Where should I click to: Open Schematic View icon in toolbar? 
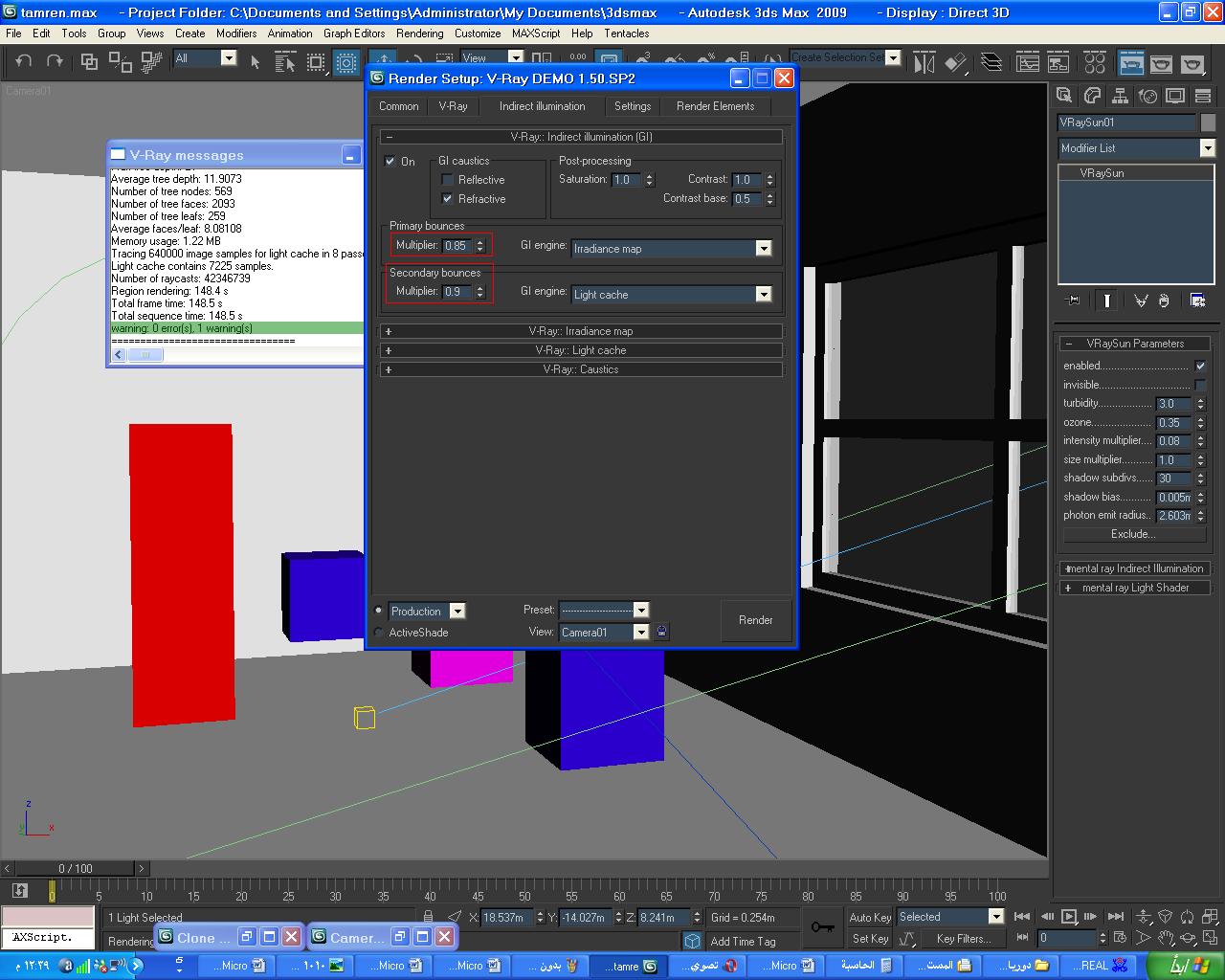[x=1058, y=63]
